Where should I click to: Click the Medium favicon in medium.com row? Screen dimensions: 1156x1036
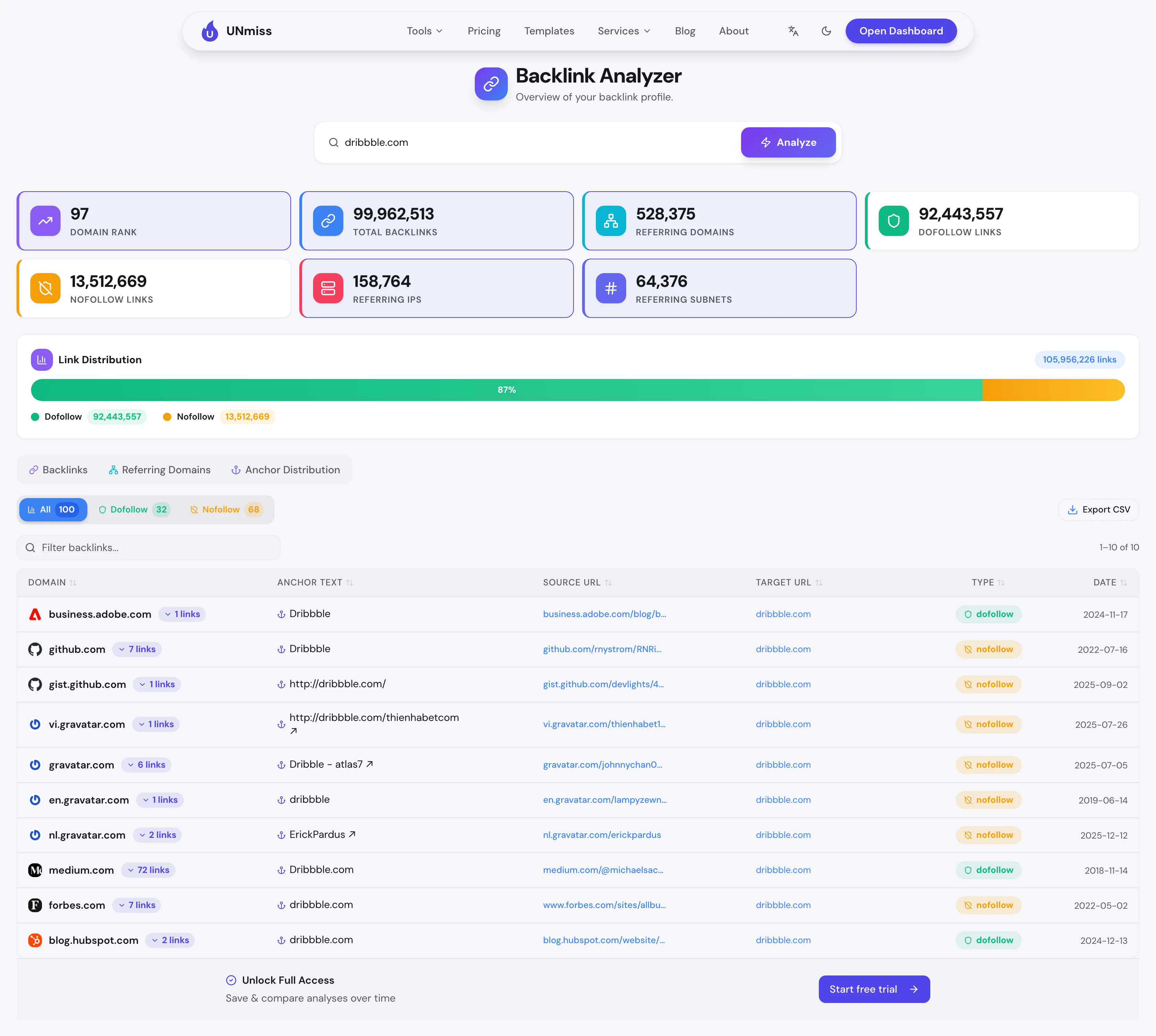pyautogui.click(x=35, y=870)
